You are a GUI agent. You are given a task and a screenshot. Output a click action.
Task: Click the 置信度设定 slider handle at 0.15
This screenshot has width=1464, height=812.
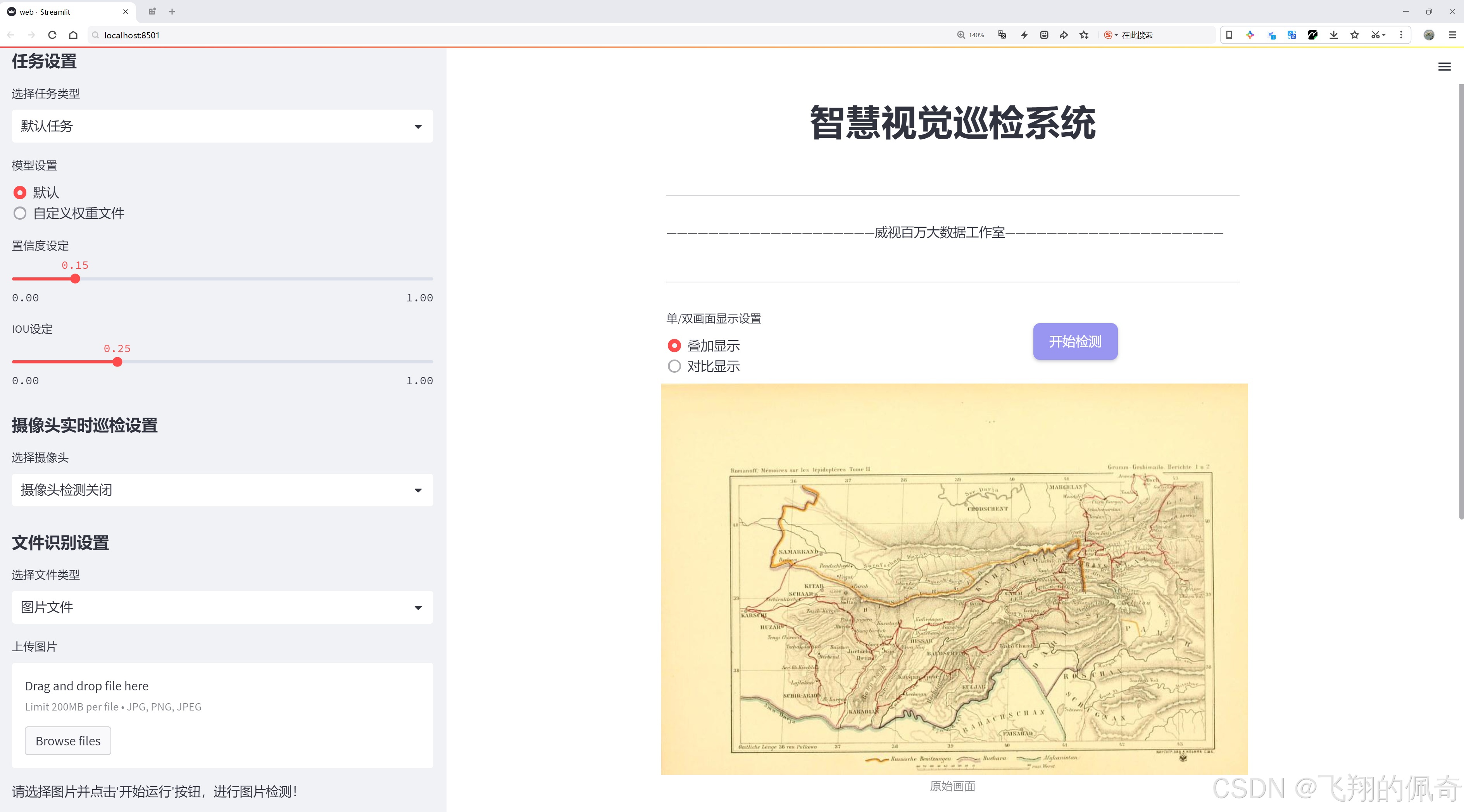75,279
